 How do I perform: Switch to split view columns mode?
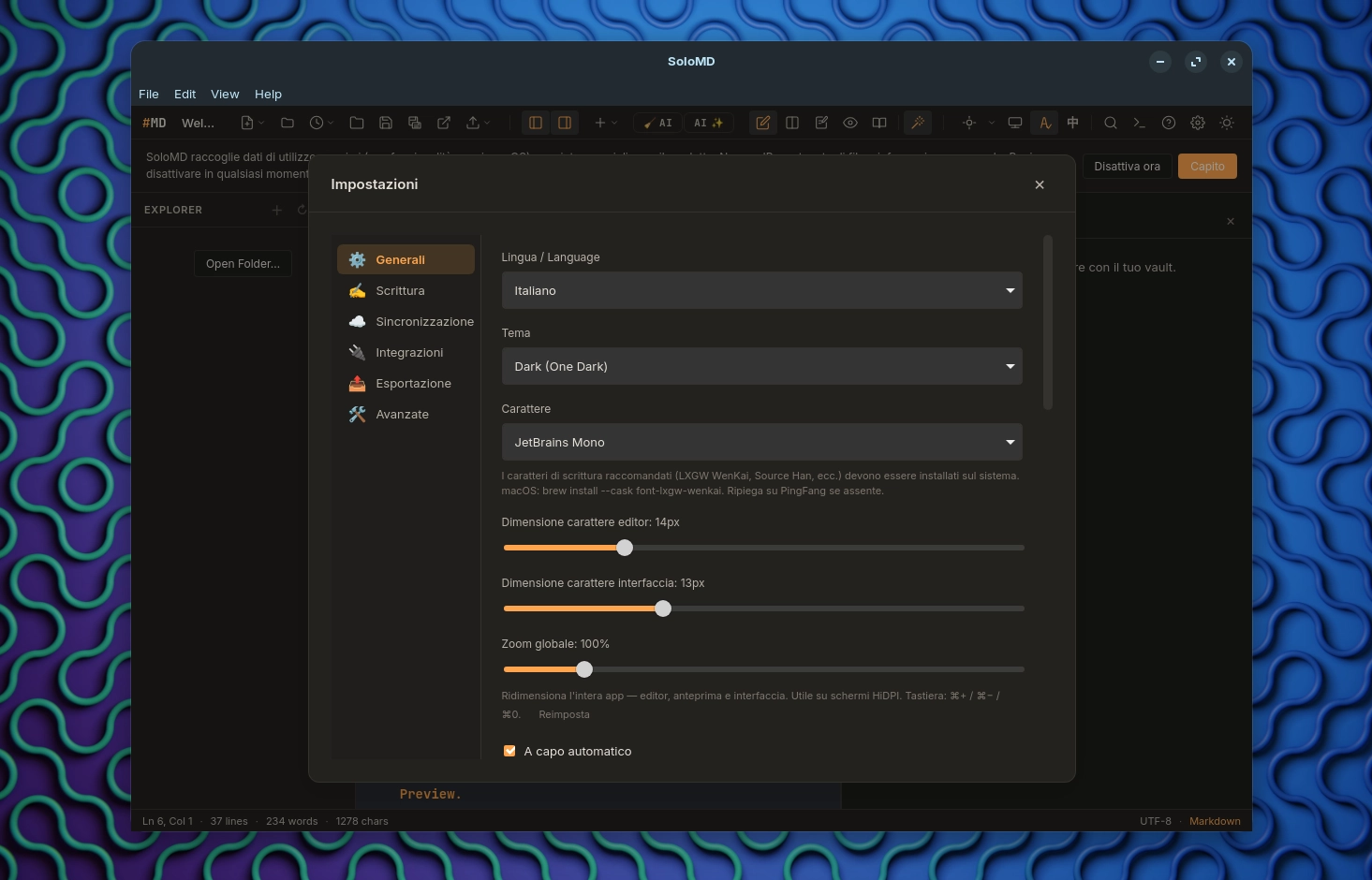point(792,123)
